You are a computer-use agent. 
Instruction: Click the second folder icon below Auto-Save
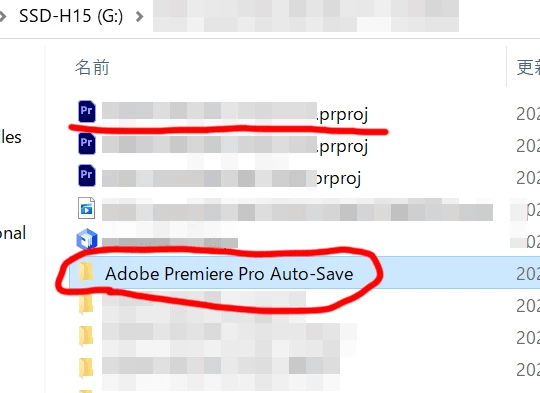click(86, 336)
